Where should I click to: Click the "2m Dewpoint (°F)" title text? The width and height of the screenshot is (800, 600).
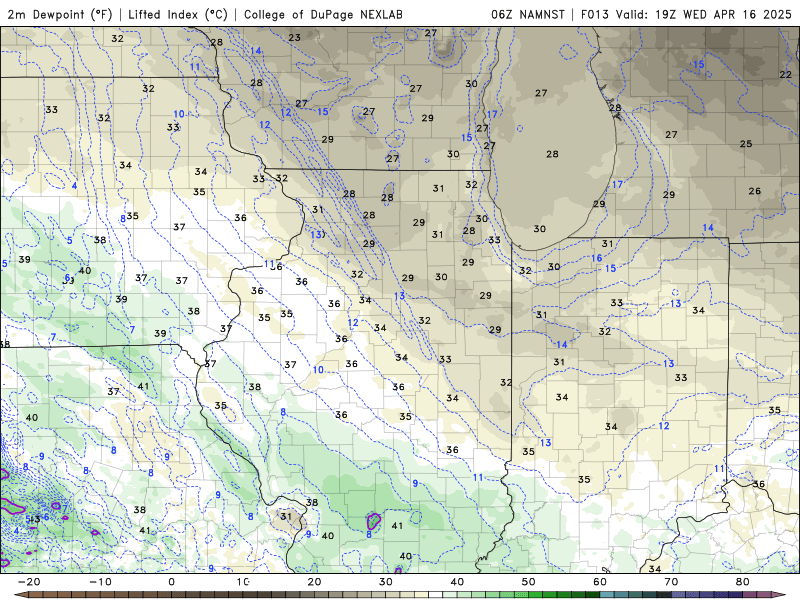click(59, 14)
